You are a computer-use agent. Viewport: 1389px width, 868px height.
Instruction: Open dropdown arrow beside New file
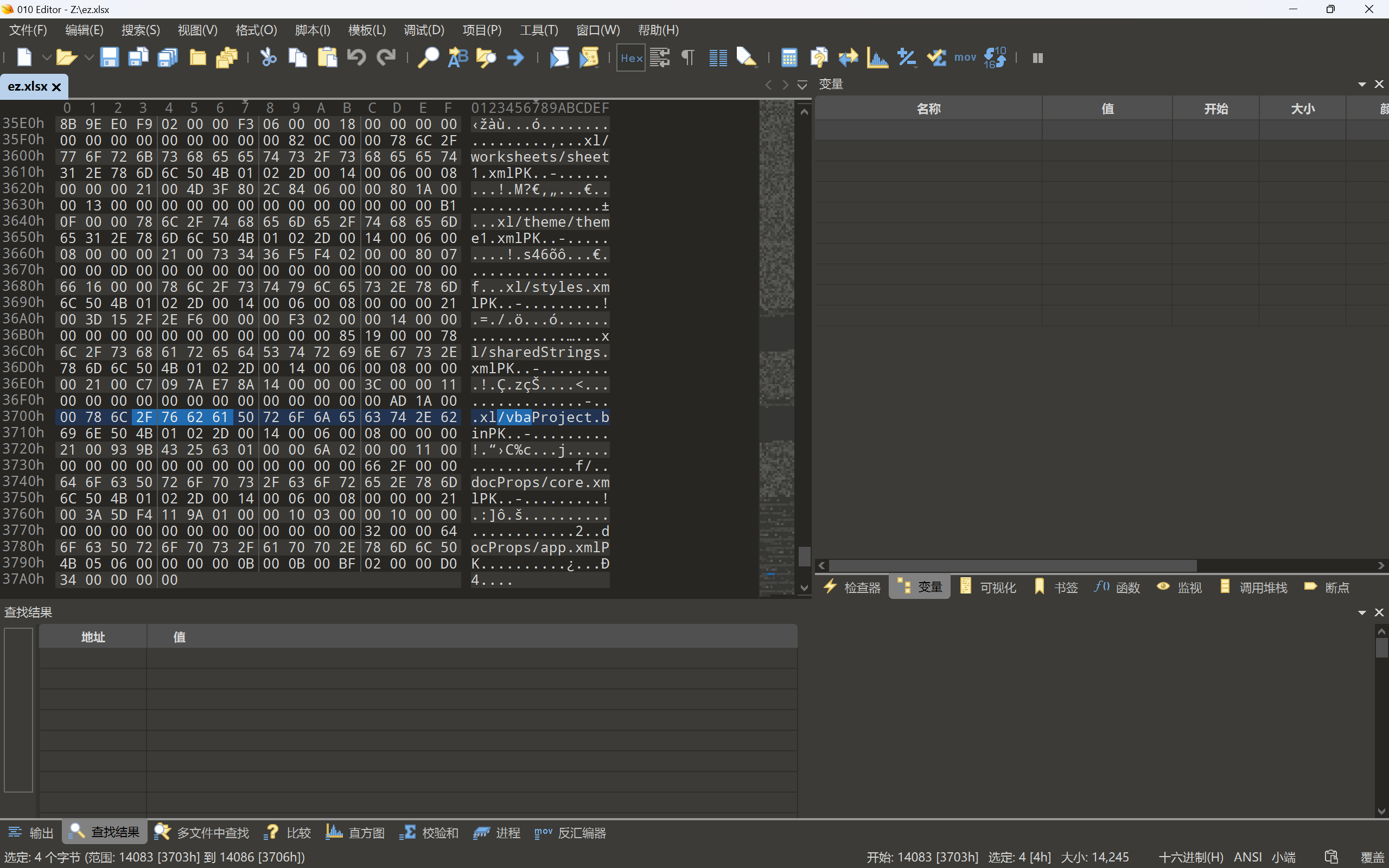click(x=47, y=58)
